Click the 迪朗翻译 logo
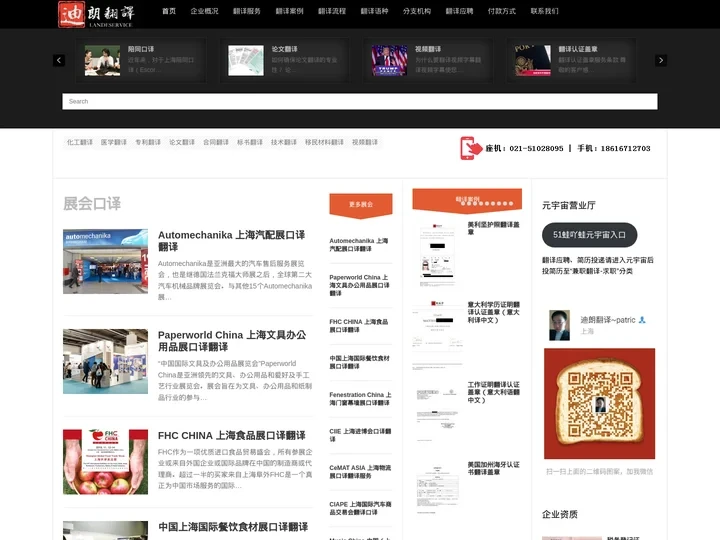720x540 pixels. (x=96, y=14)
